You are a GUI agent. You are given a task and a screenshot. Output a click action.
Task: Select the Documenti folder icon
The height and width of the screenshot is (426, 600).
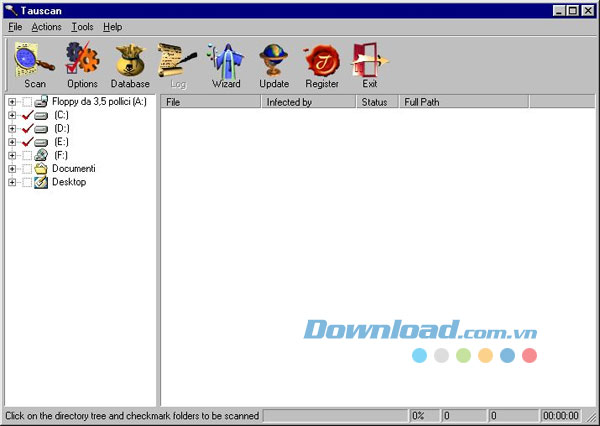(41, 168)
